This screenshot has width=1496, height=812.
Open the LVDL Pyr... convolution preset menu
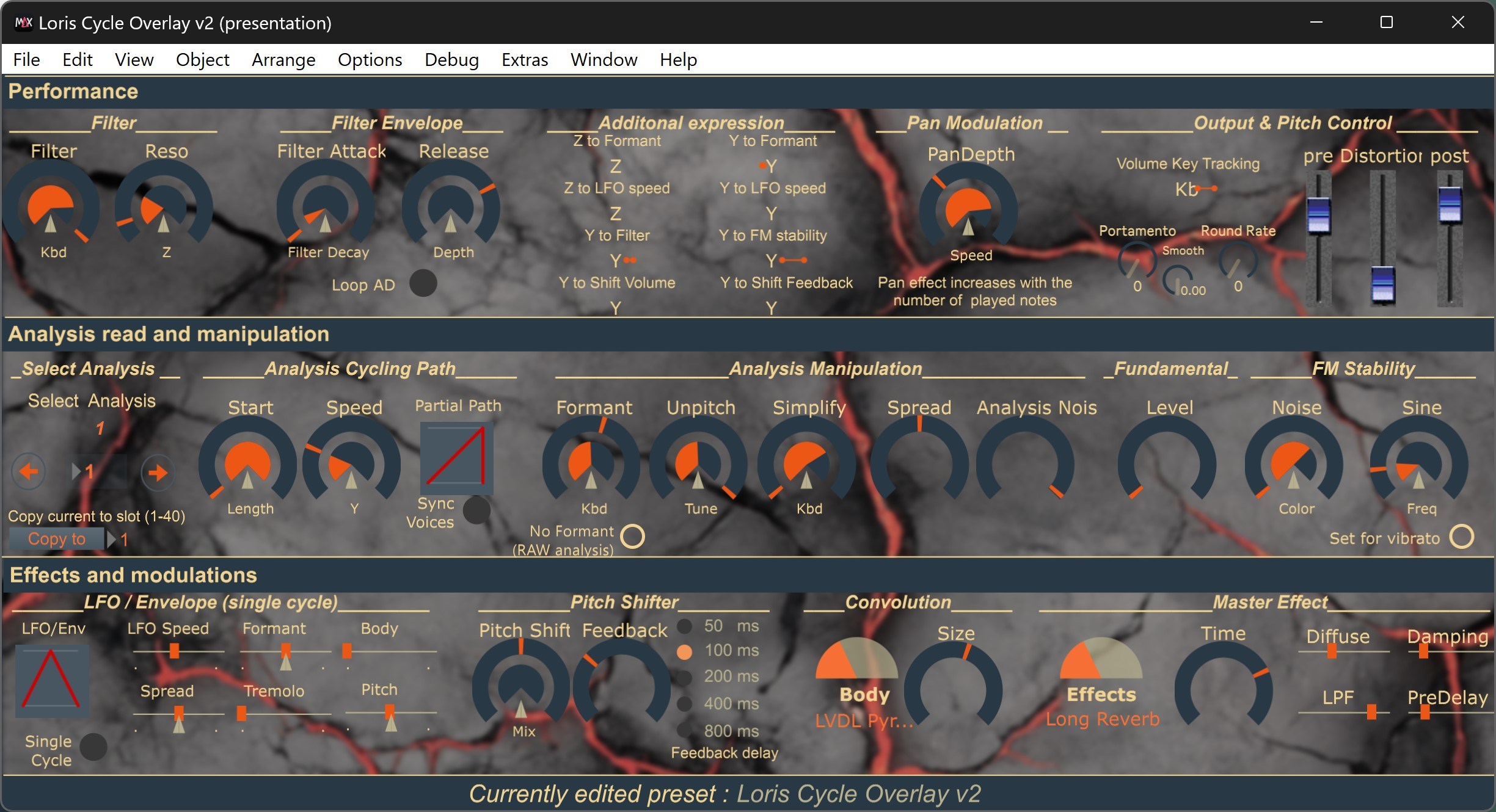pos(864,721)
